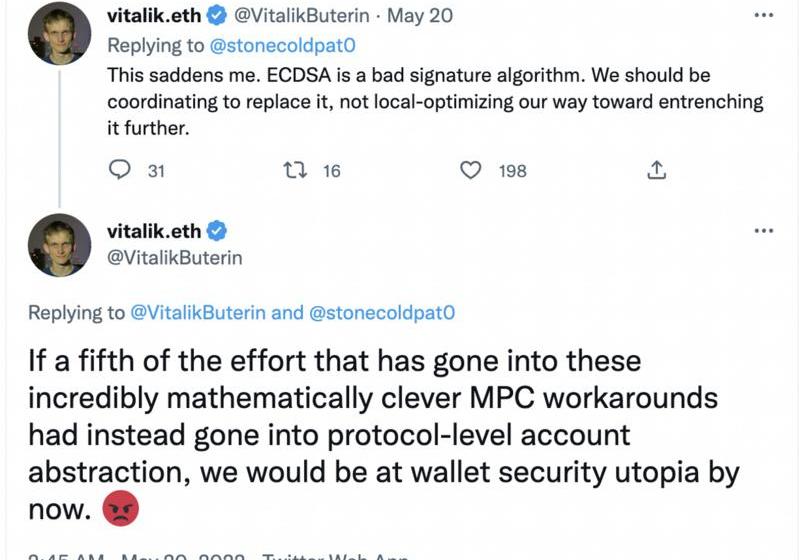Viewport: 800px width, 560px height.
Task: Open @stonecoldpat0 link in second replying-to line
Action: pyautogui.click(x=382, y=312)
